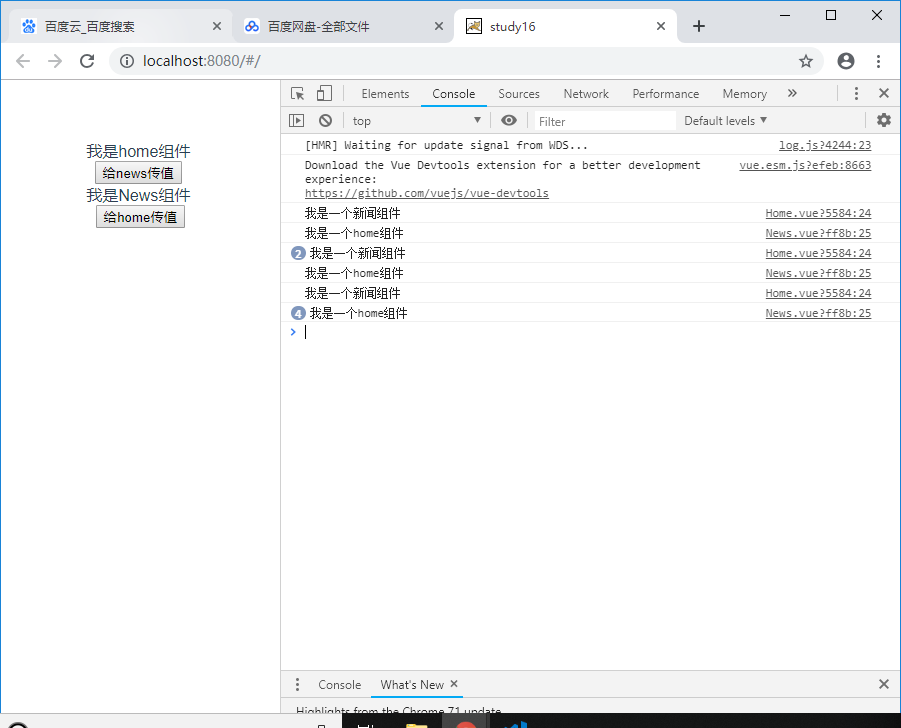Go back with browser back arrow
Screen dimensions: 901x728
23,61
